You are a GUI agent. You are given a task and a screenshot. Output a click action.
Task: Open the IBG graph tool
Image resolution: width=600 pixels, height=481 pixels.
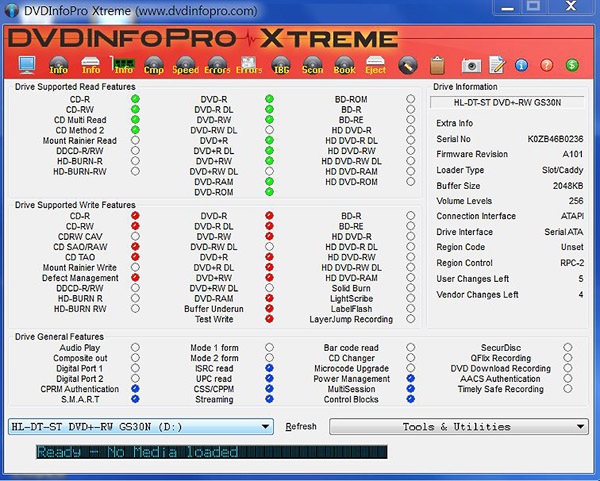[x=281, y=65]
